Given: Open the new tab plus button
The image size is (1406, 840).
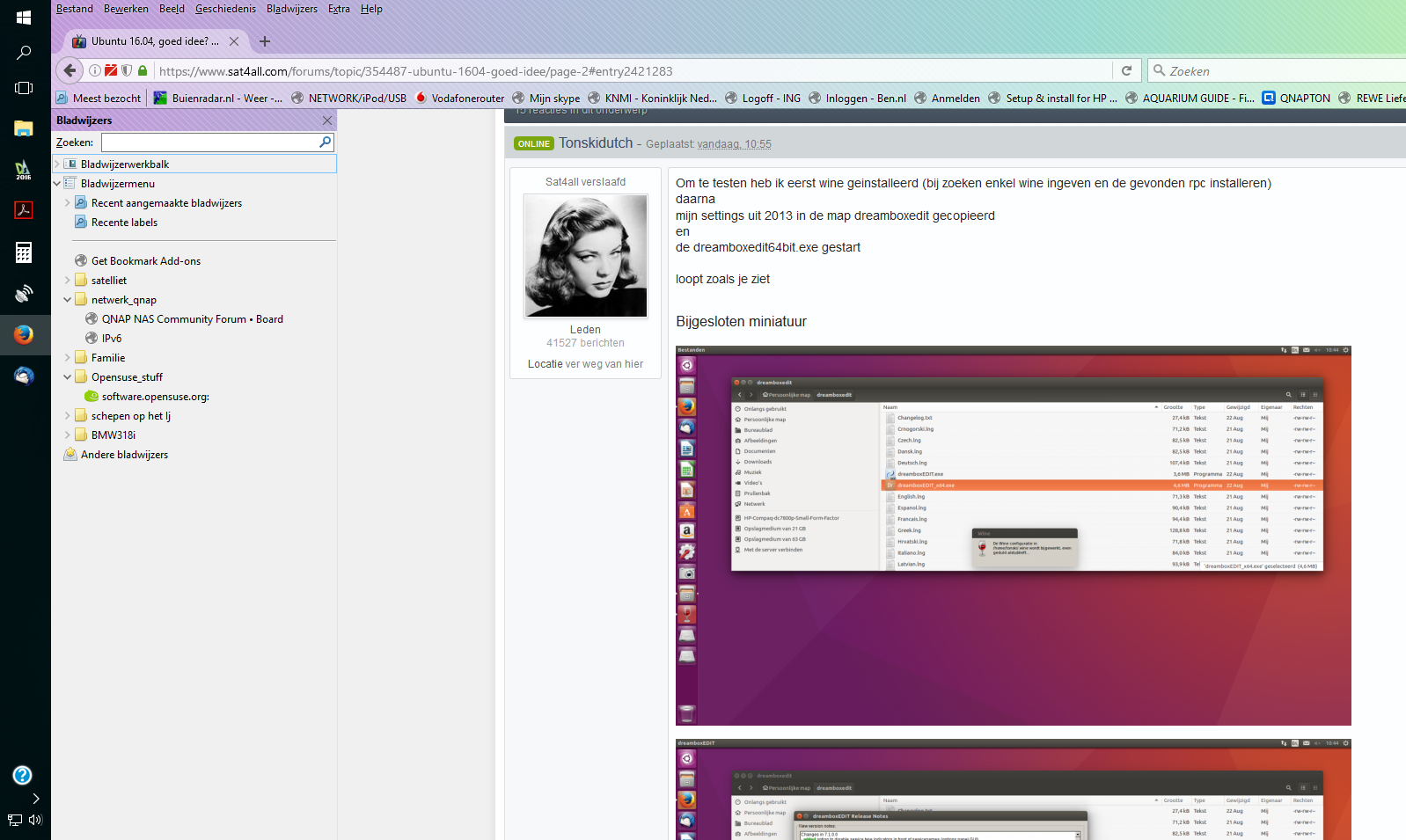Looking at the screenshot, I should click(x=264, y=41).
